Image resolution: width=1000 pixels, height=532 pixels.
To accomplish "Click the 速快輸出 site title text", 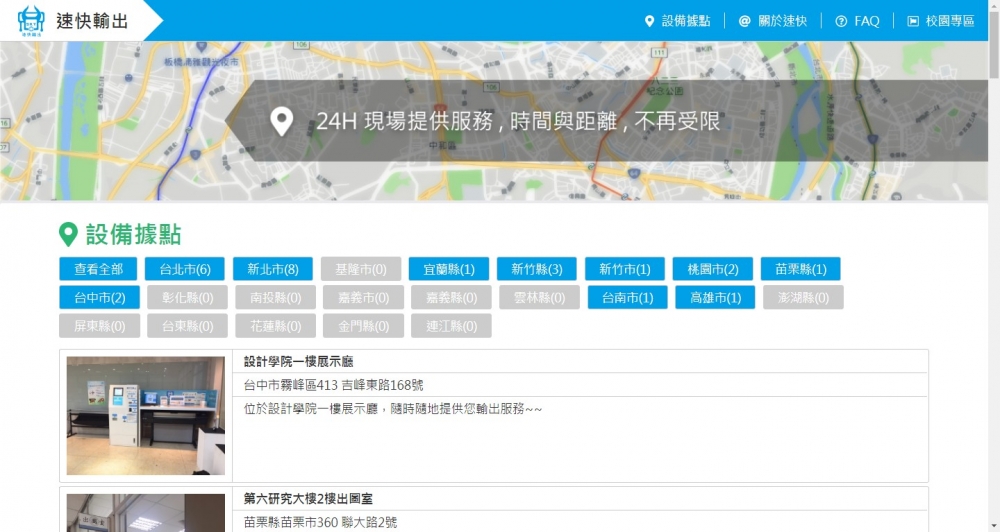I will tap(92, 21).
